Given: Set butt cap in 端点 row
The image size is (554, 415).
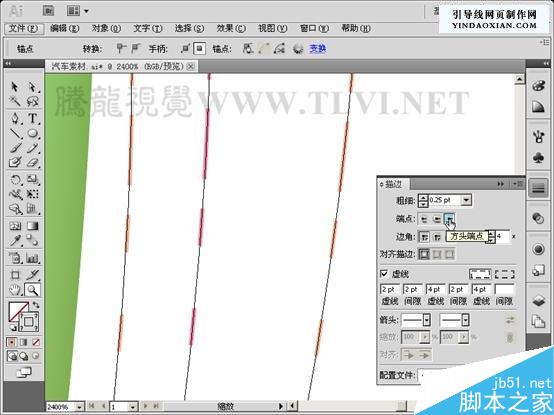Looking at the screenshot, I should point(424,219).
